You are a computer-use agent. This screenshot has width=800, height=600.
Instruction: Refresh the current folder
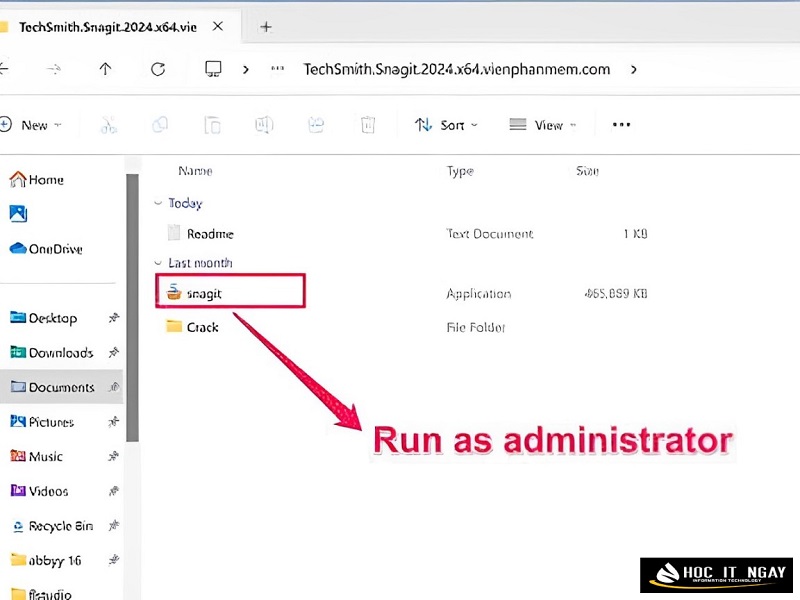point(158,69)
